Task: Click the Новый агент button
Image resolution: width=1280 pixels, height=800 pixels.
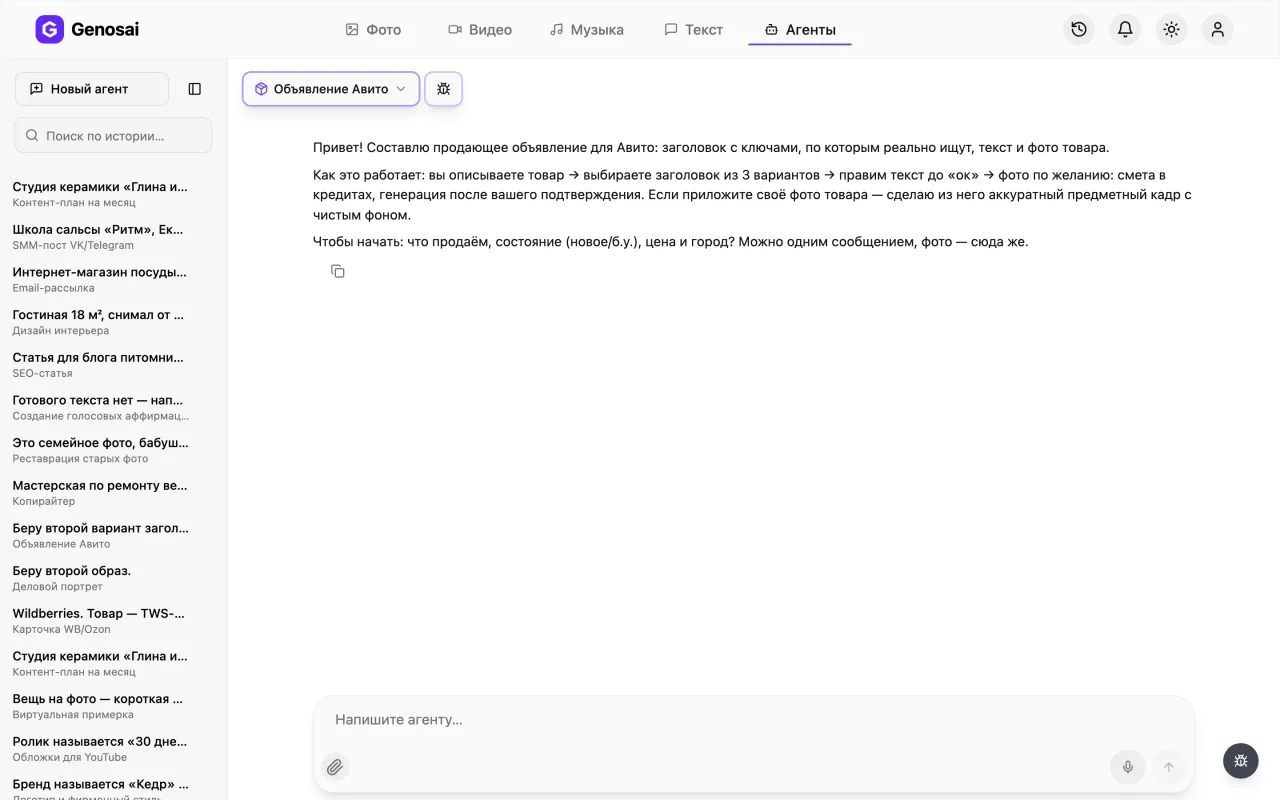Action: pos(92,89)
